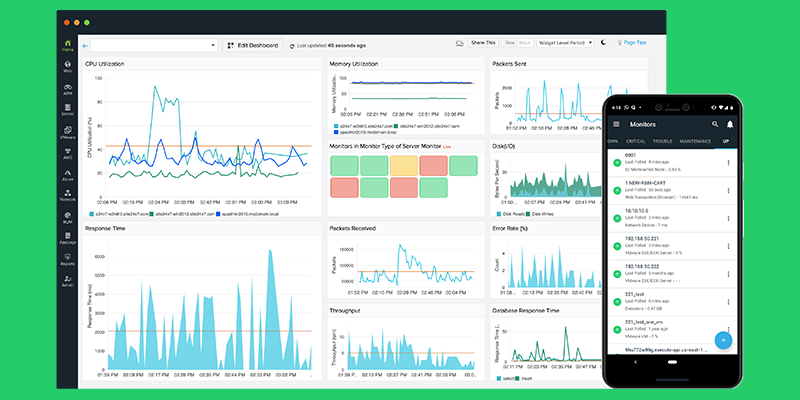Refresh using the Last updated reload icon
This screenshot has width=800, height=400.
[292, 46]
